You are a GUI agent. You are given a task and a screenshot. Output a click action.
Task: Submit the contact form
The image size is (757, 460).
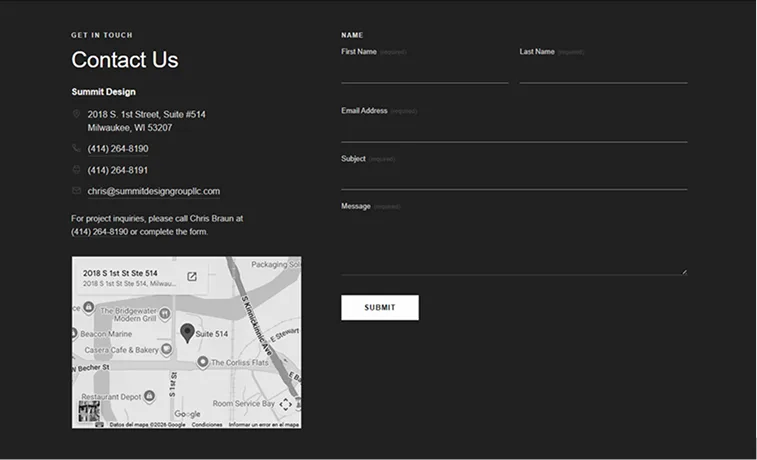[380, 307]
